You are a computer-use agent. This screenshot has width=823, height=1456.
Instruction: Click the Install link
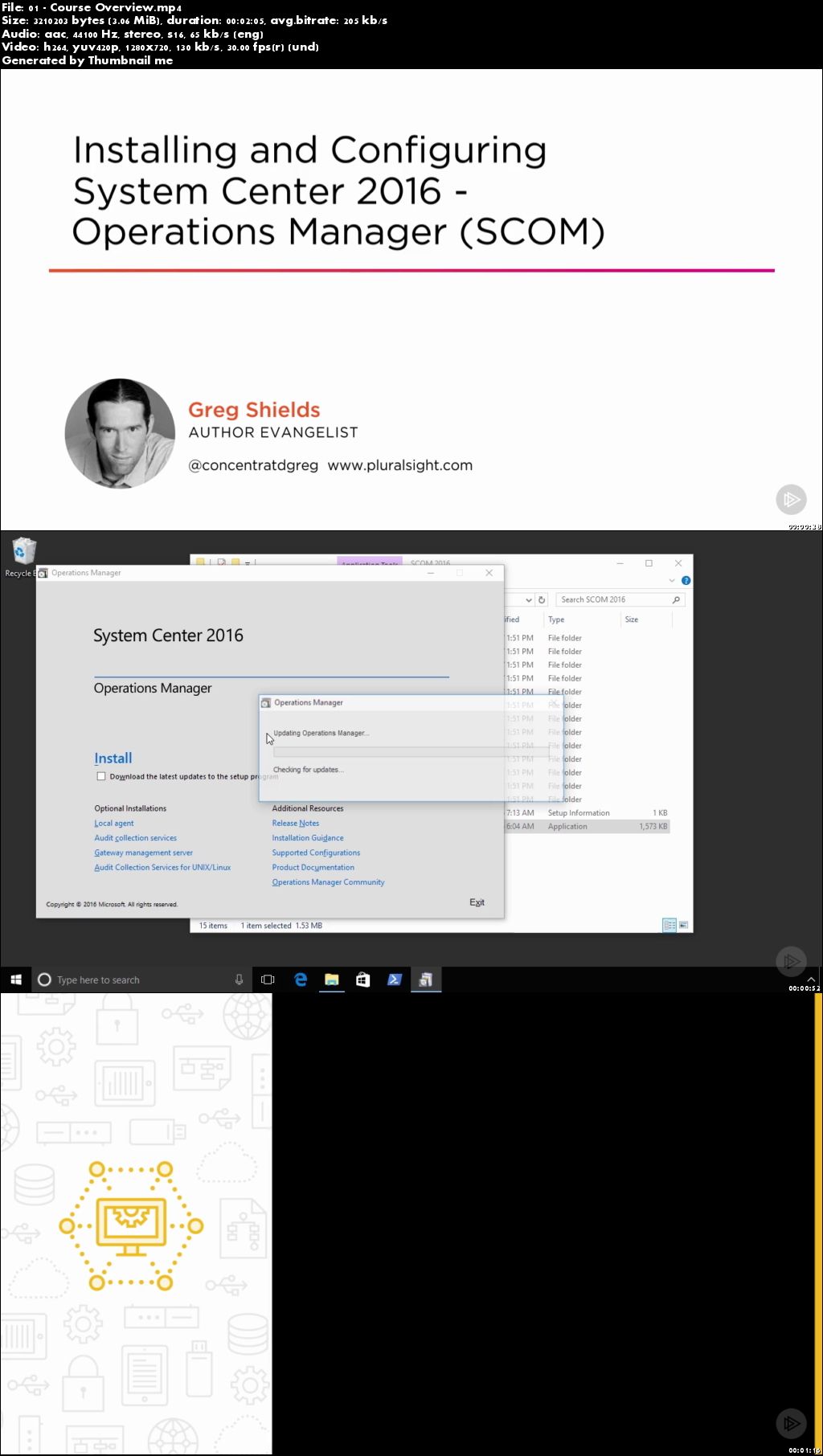click(x=113, y=758)
